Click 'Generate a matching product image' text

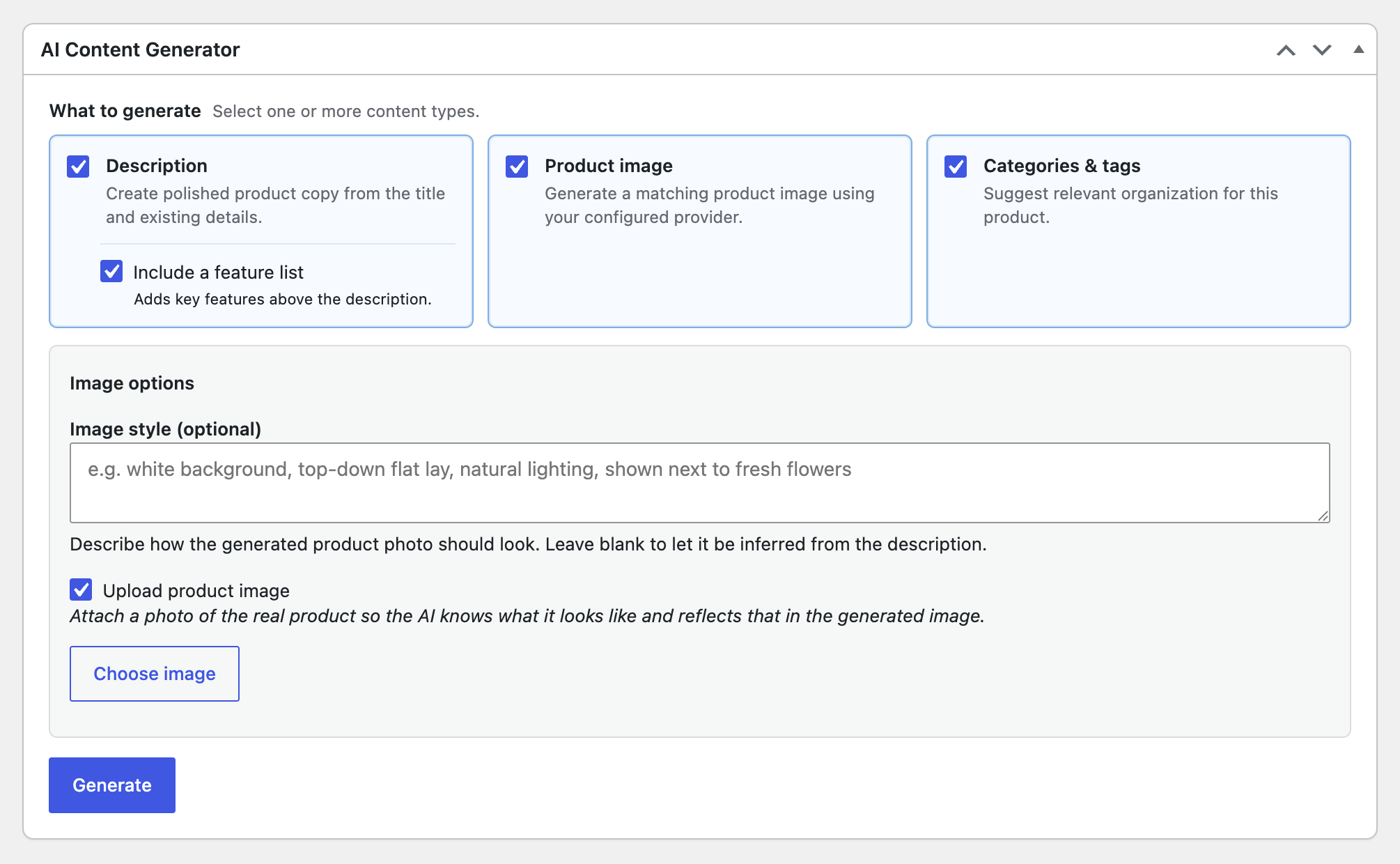coord(710,206)
